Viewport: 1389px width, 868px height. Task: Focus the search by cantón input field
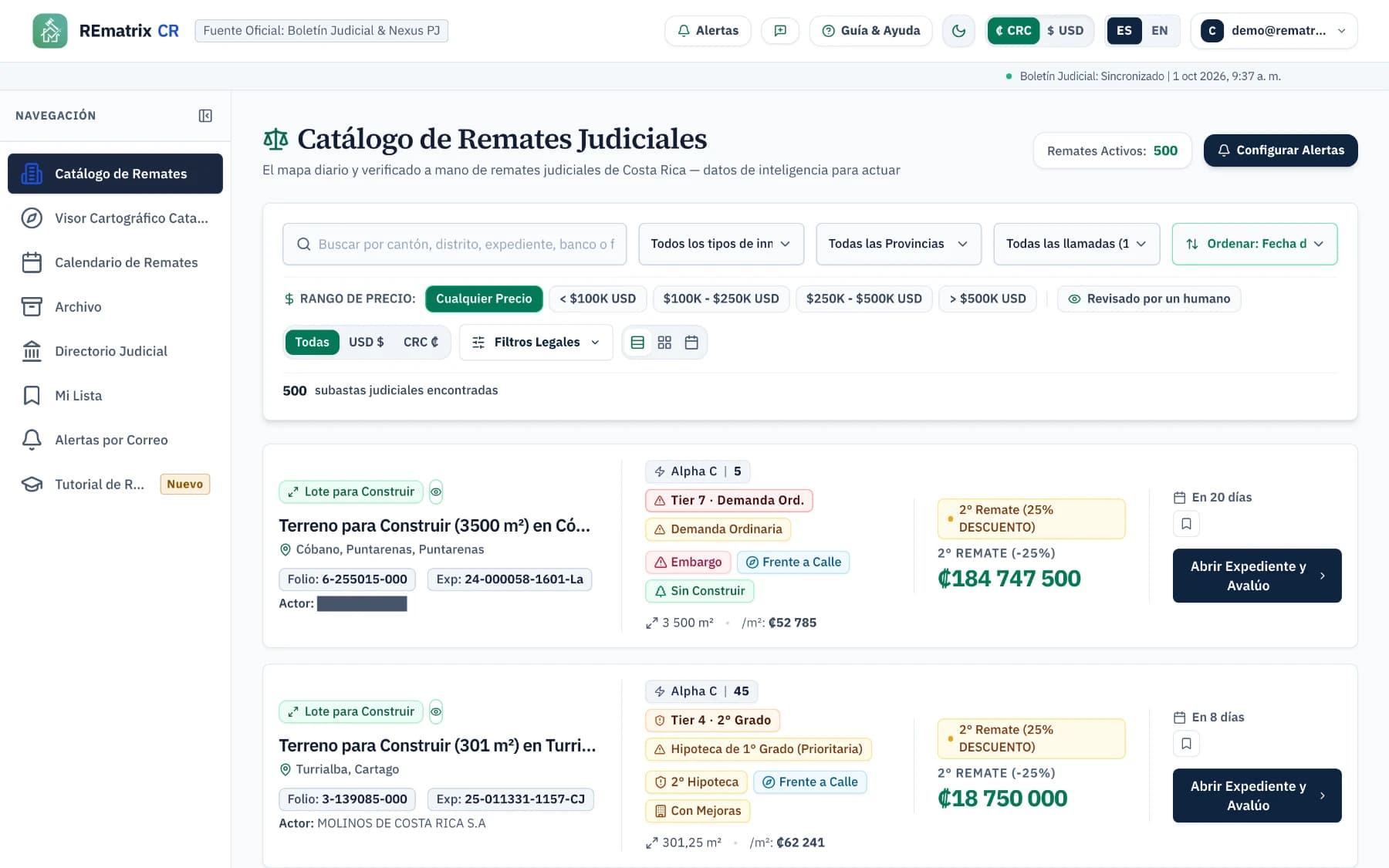coord(455,244)
